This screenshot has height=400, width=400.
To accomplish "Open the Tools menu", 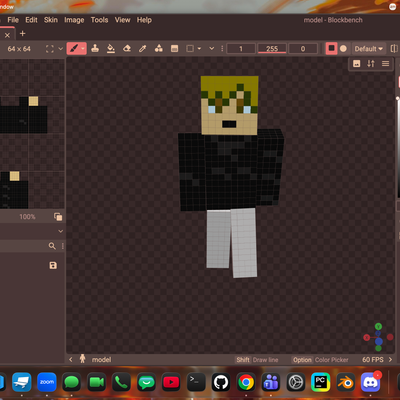I will click(99, 20).
